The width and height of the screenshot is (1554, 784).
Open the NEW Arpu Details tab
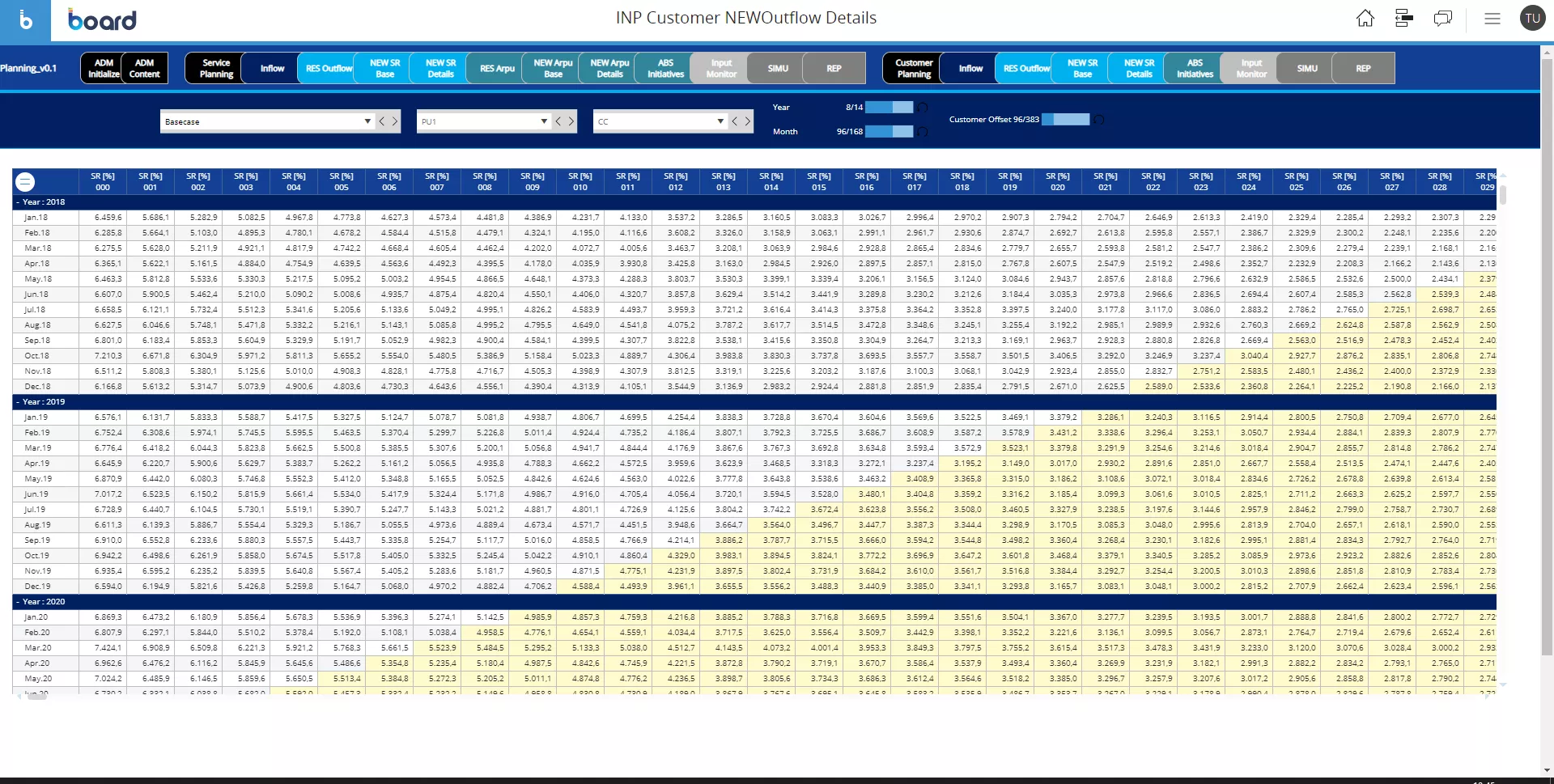[x=609, y=68]
